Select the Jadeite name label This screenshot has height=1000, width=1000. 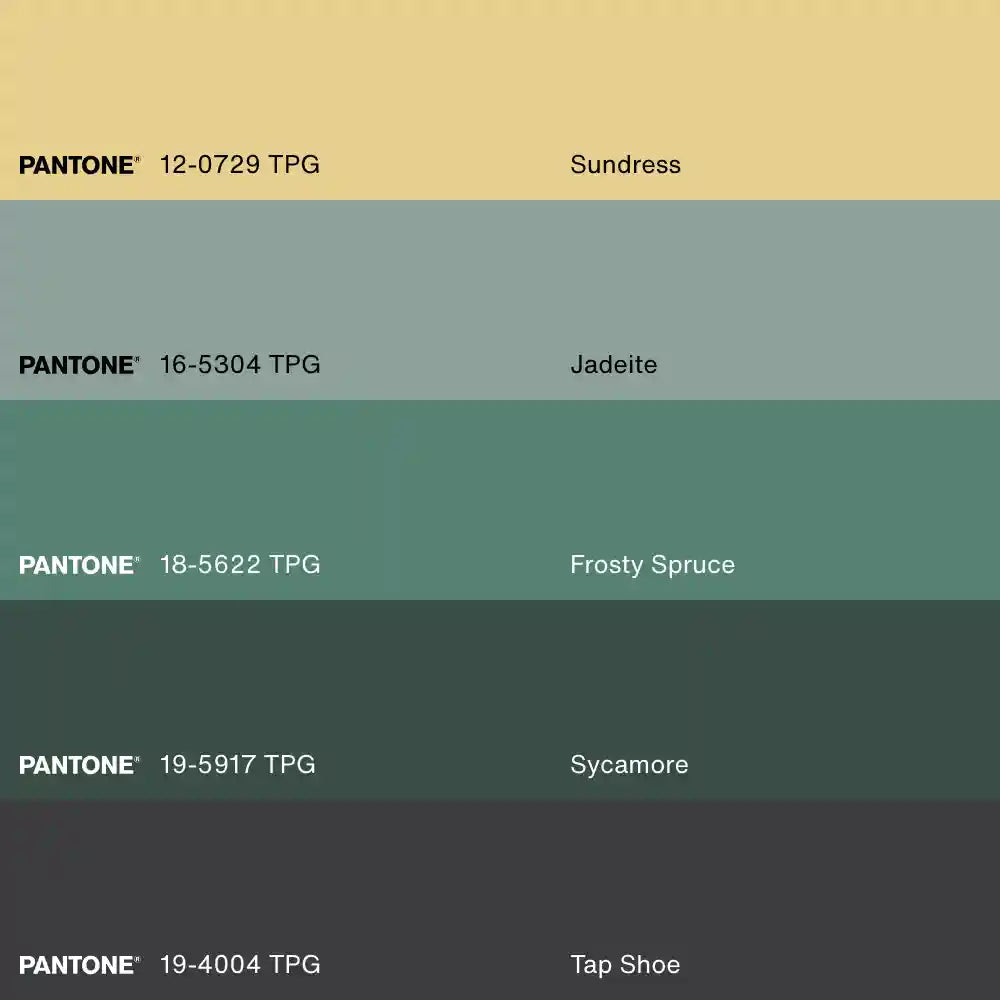(613, 365)
